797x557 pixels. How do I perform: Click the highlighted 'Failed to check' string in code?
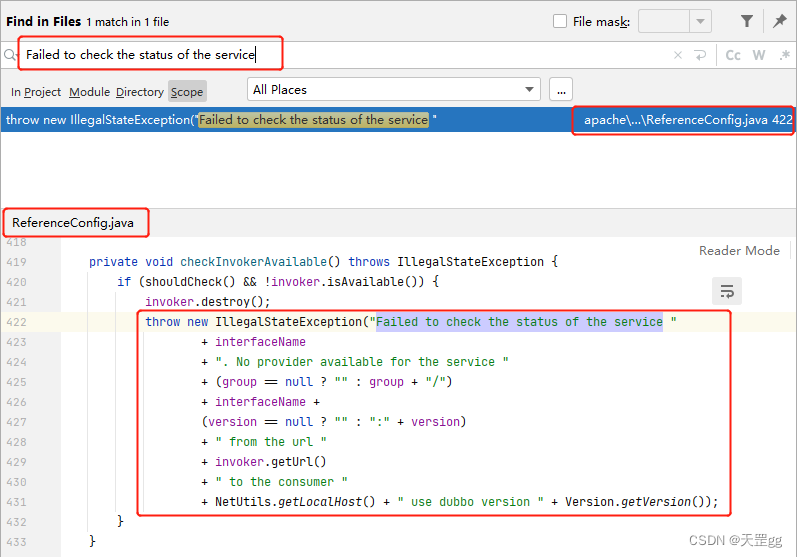(519, 322)
